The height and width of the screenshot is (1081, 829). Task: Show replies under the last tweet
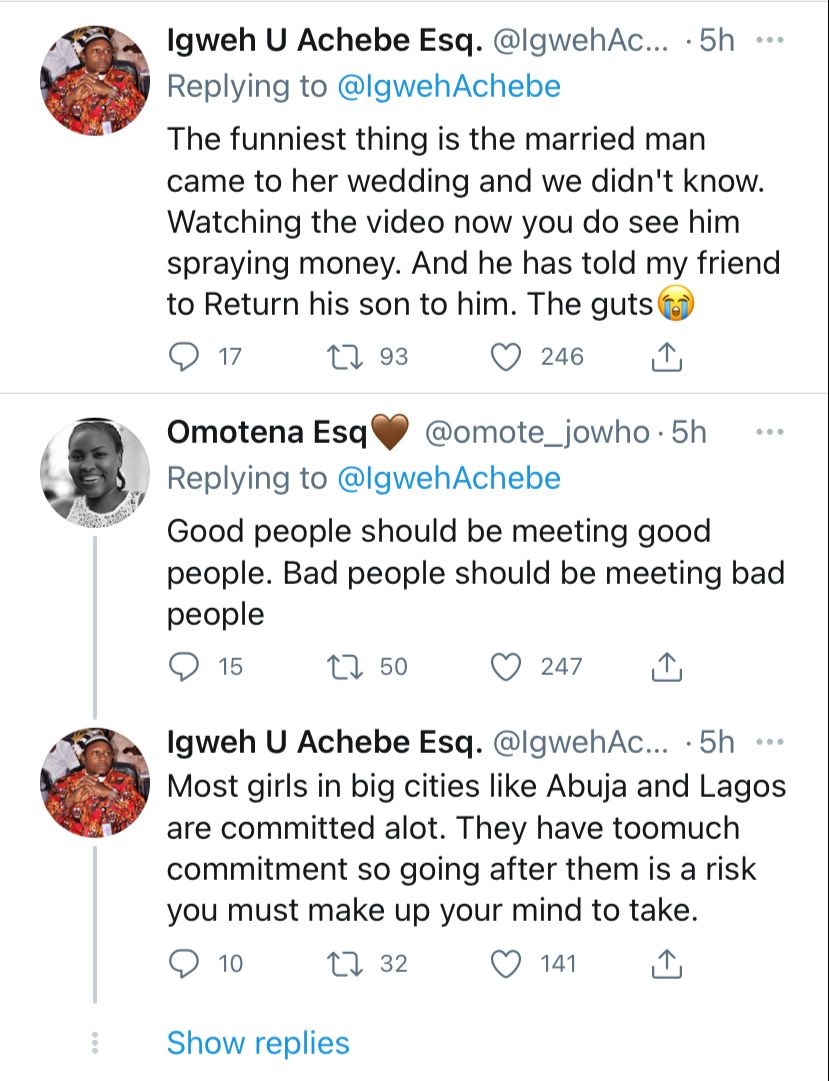point(258,1043)
